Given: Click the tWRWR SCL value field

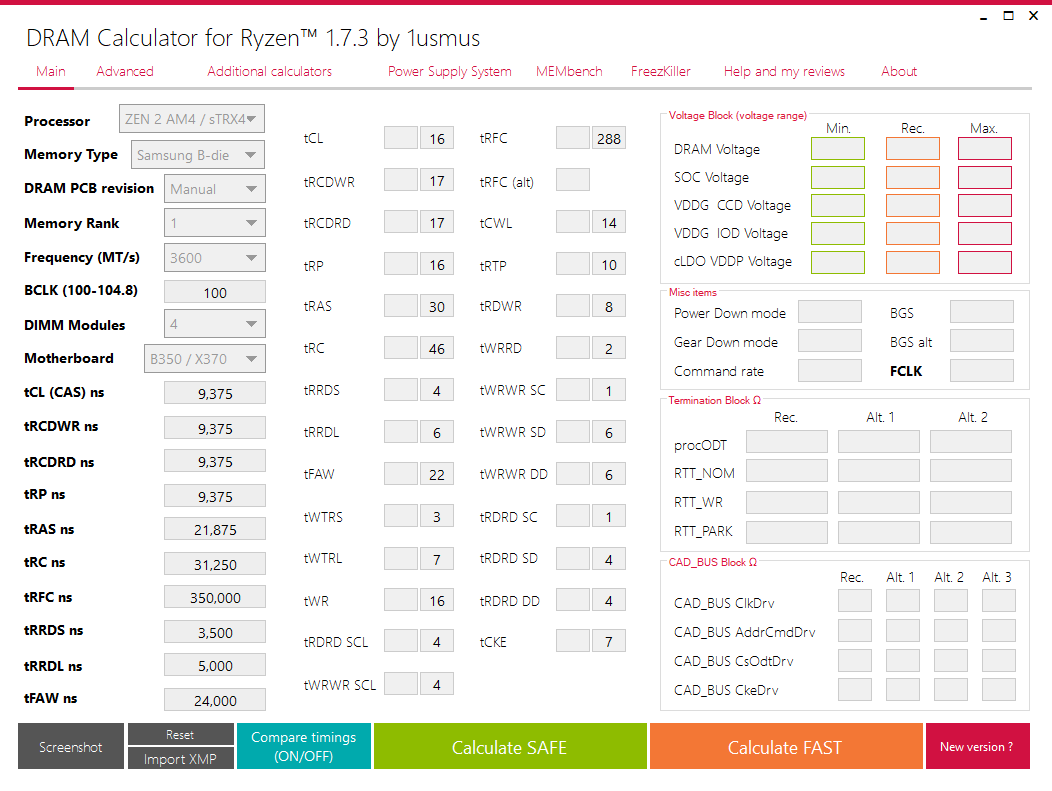Looking at the screenshot, I should [437, 684].
